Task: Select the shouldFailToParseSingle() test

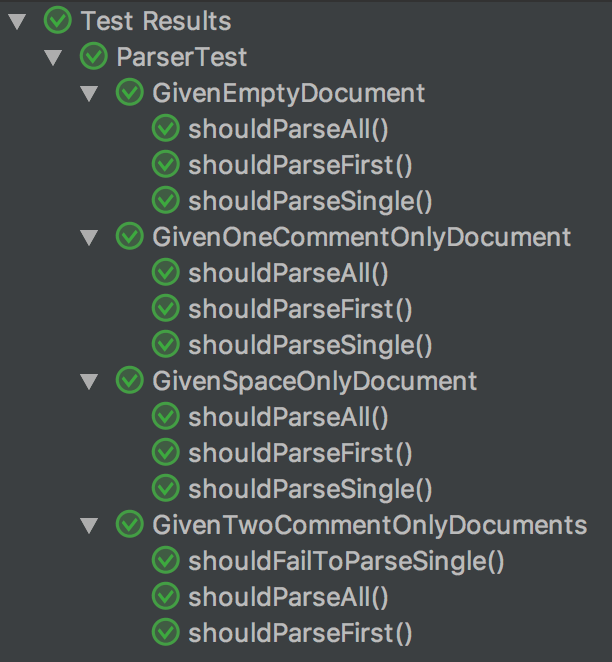Action: point(346,561)
